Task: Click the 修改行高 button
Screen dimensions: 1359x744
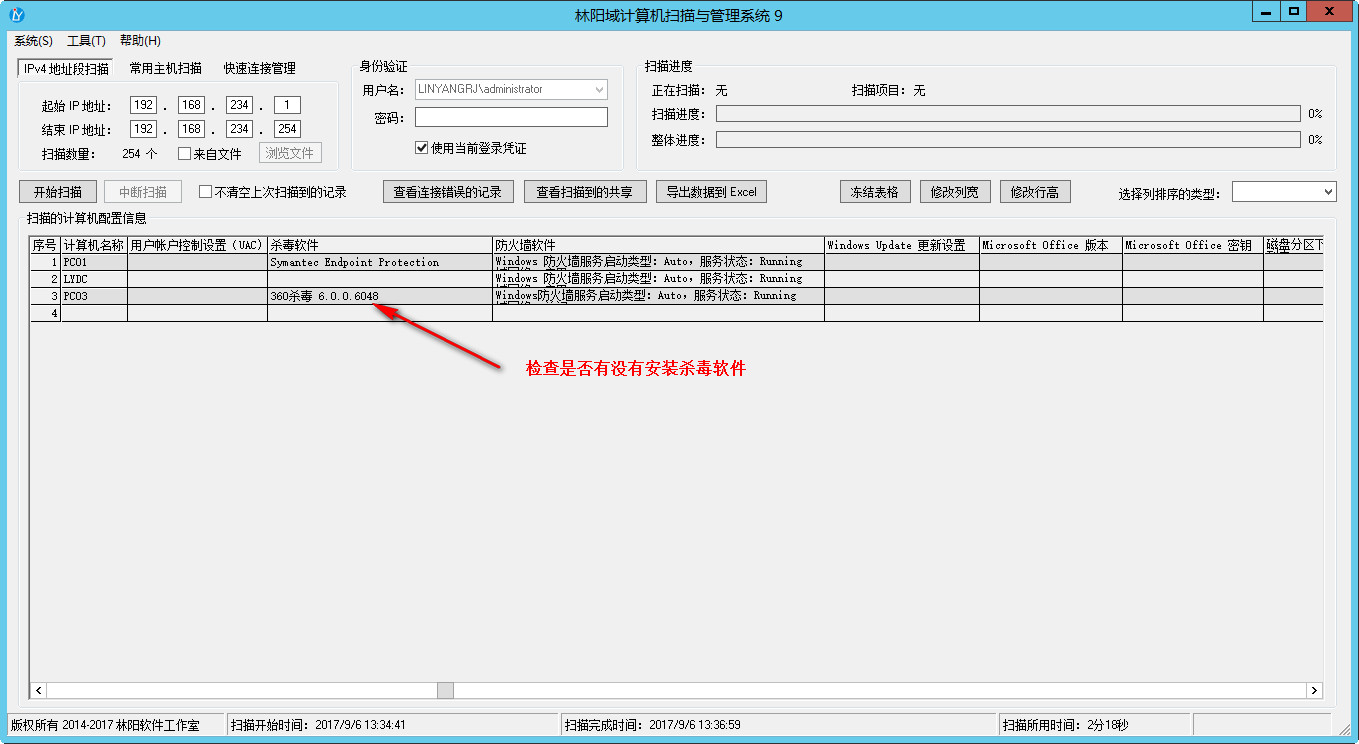Action: (1035, 192)
